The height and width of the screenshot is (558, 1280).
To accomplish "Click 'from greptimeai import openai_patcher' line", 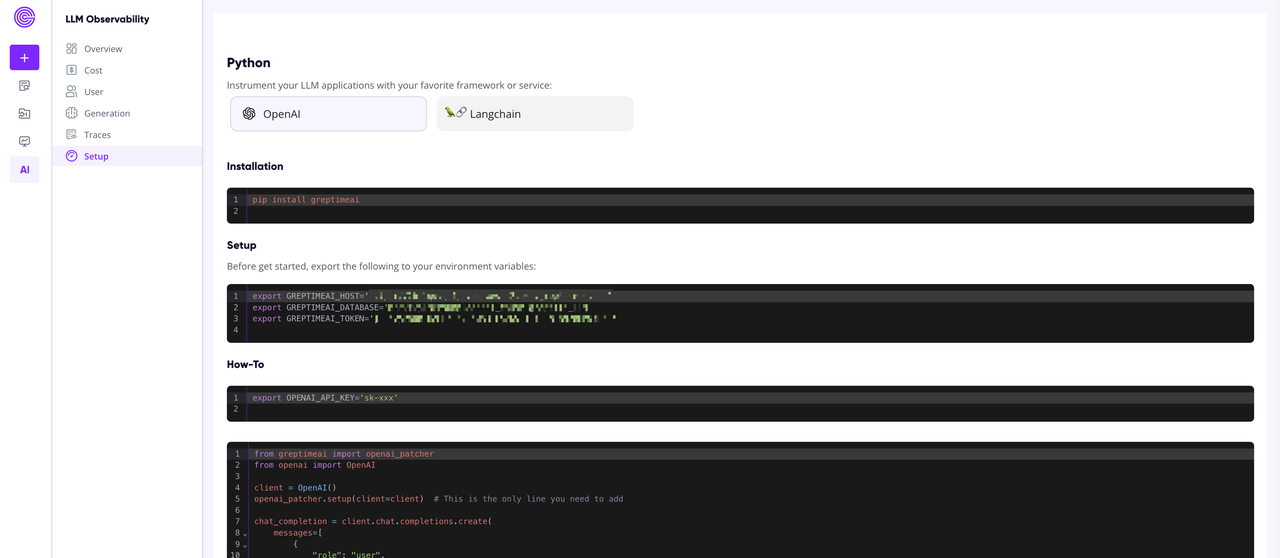I will click(344, 454).
